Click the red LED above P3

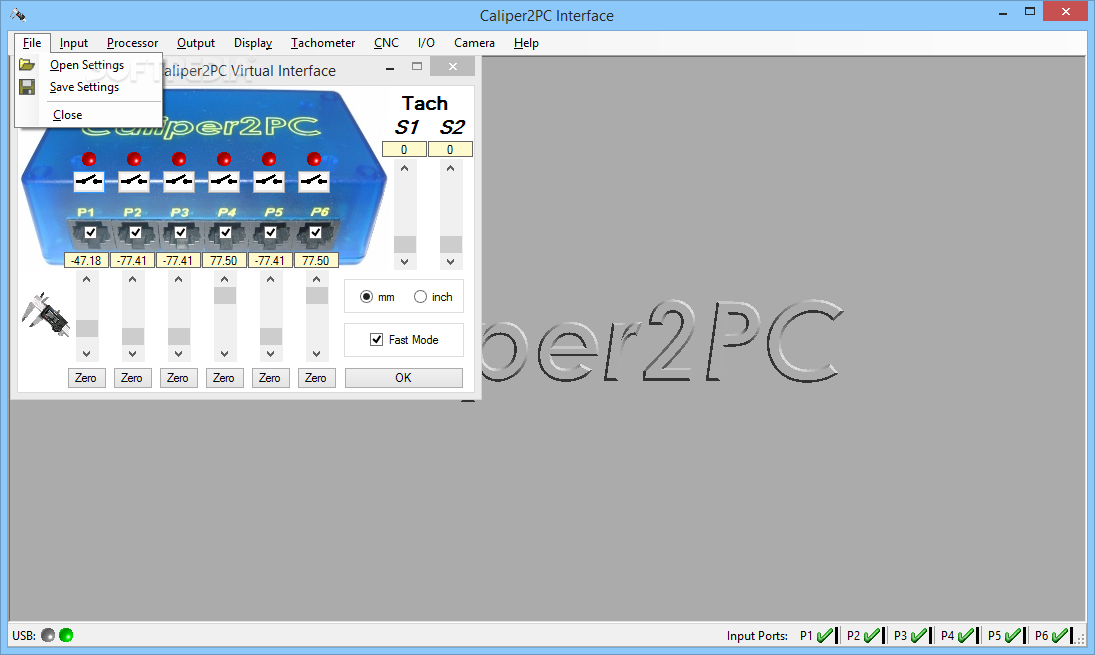point(179,159)
